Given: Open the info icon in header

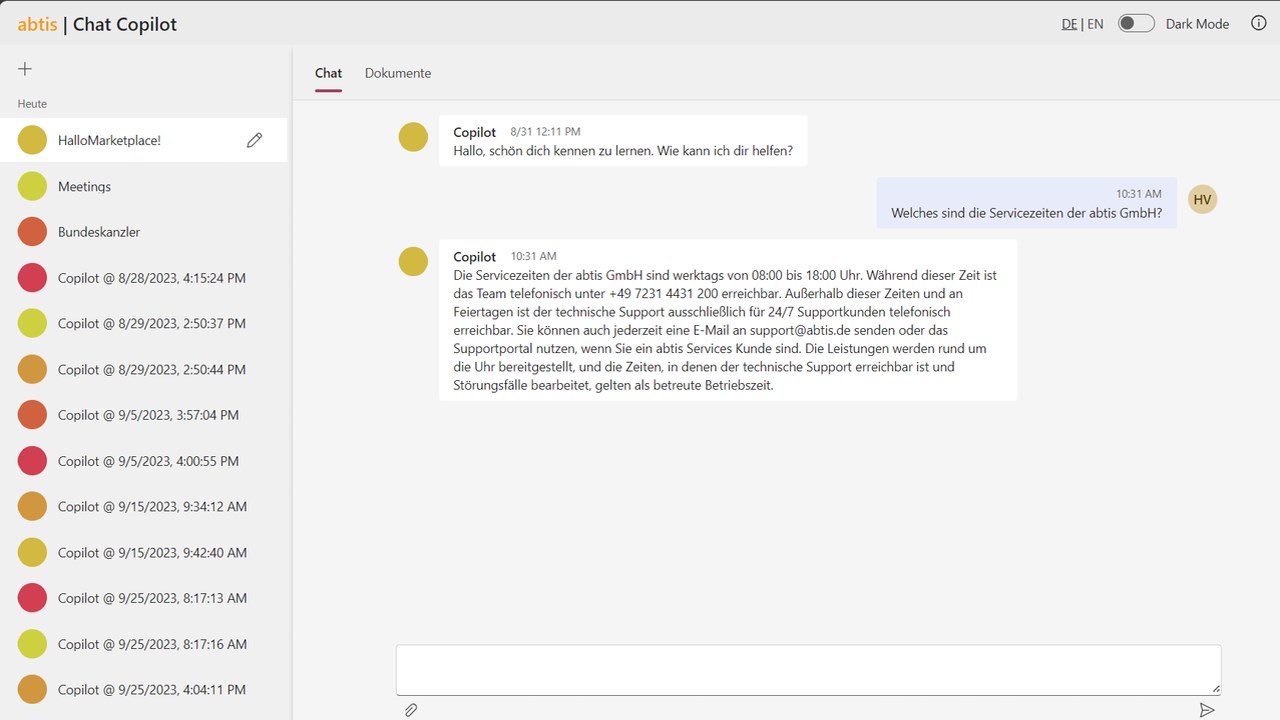Looking at the screenshot, I should pyautogui.click(x=1259, y=23).
